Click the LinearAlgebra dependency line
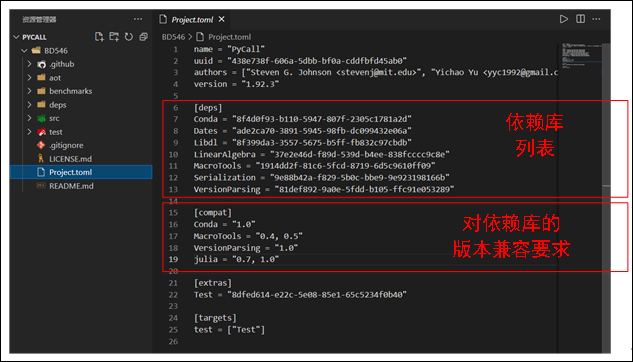 (x=321, y=154)
